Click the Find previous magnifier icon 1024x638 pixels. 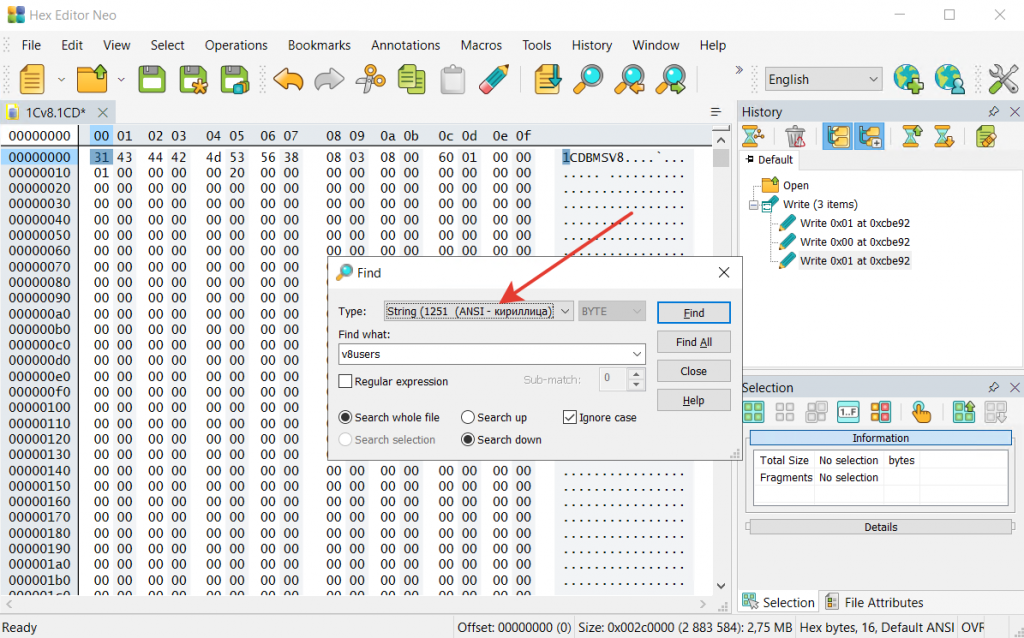coord(630,80)
